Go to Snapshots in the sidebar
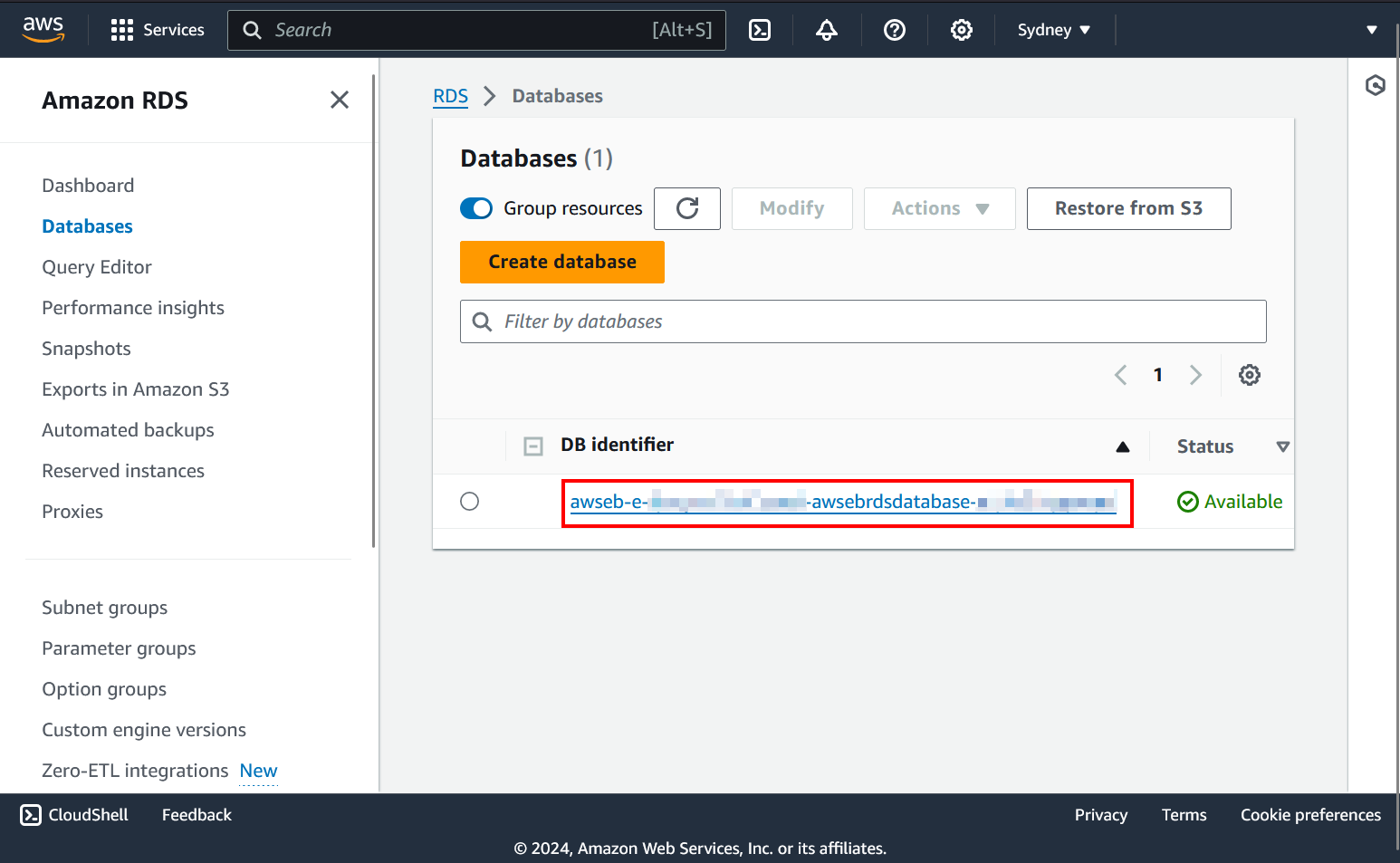This screenshot has height=863, width=1400. pyautogui.click(x=85, y=348)
